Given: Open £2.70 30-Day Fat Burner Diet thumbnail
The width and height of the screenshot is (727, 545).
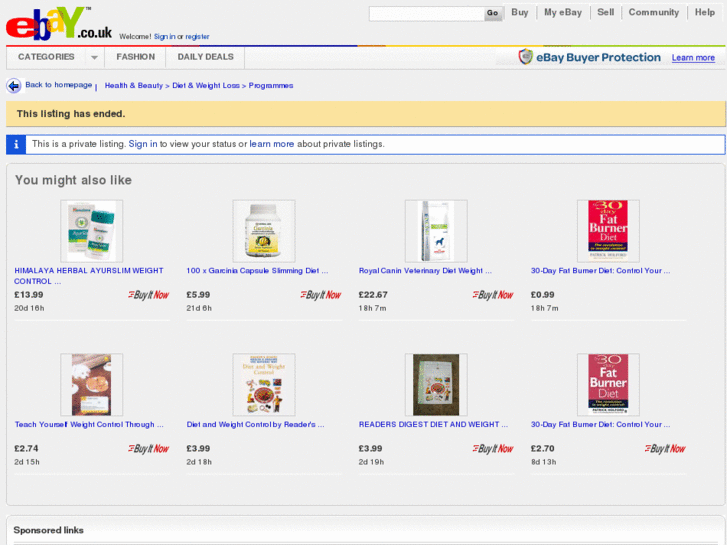Looking at the screenshot, I should click(608, 385).
